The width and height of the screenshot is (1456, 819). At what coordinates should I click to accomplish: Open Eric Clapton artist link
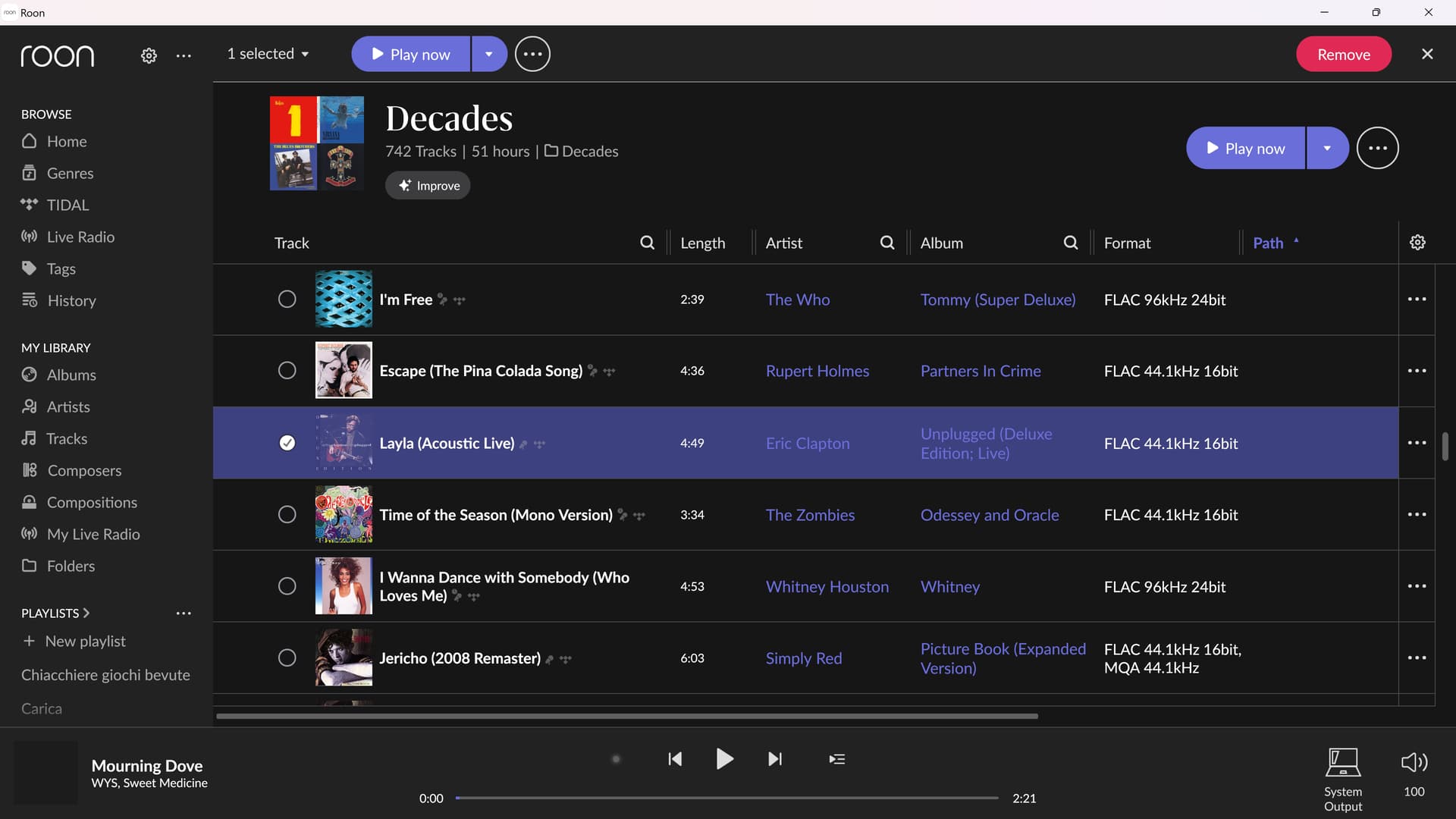point(808,443)
